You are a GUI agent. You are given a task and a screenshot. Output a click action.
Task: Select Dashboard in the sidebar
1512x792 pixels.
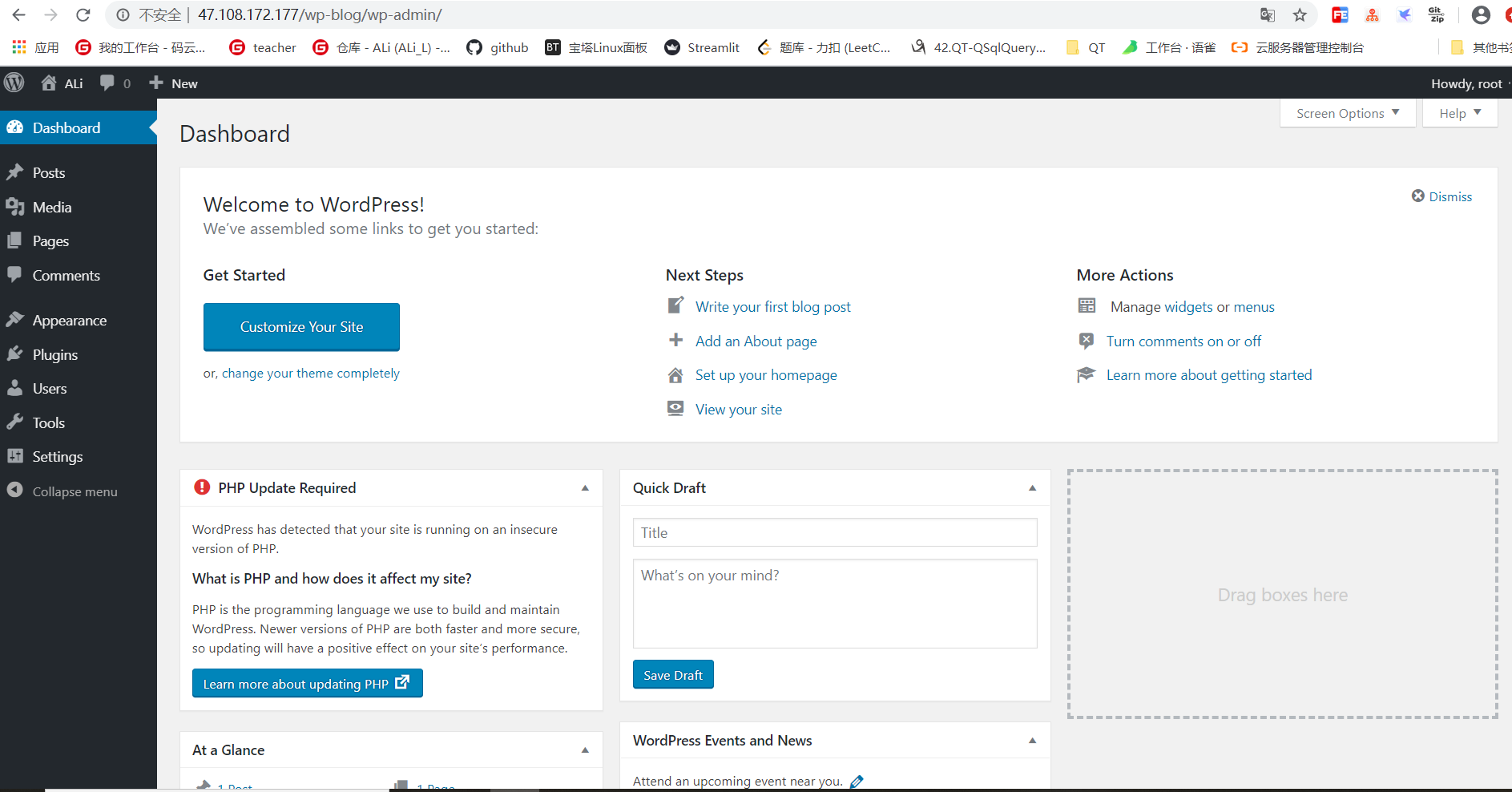(x=79, y=127)
